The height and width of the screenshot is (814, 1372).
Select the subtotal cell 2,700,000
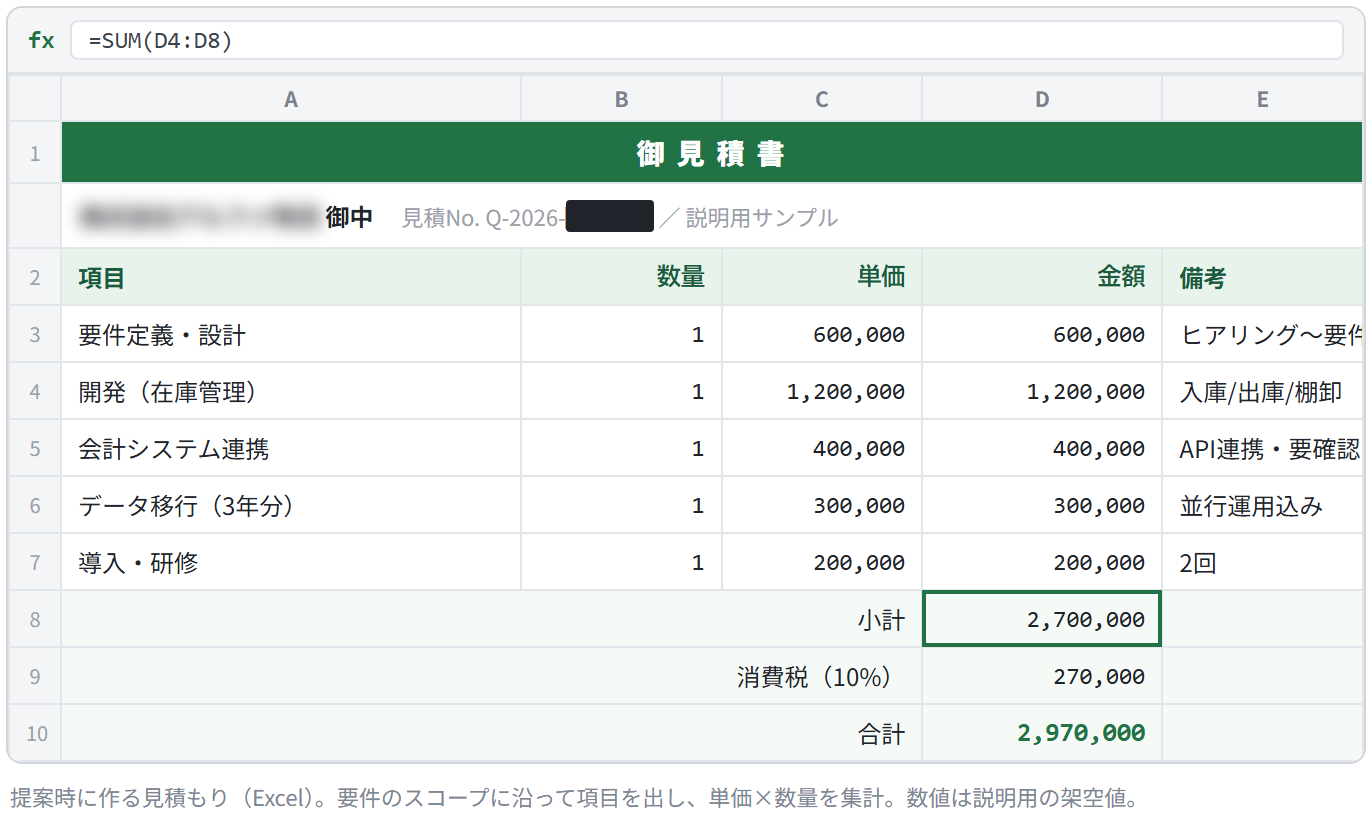tap(1042, 619)
